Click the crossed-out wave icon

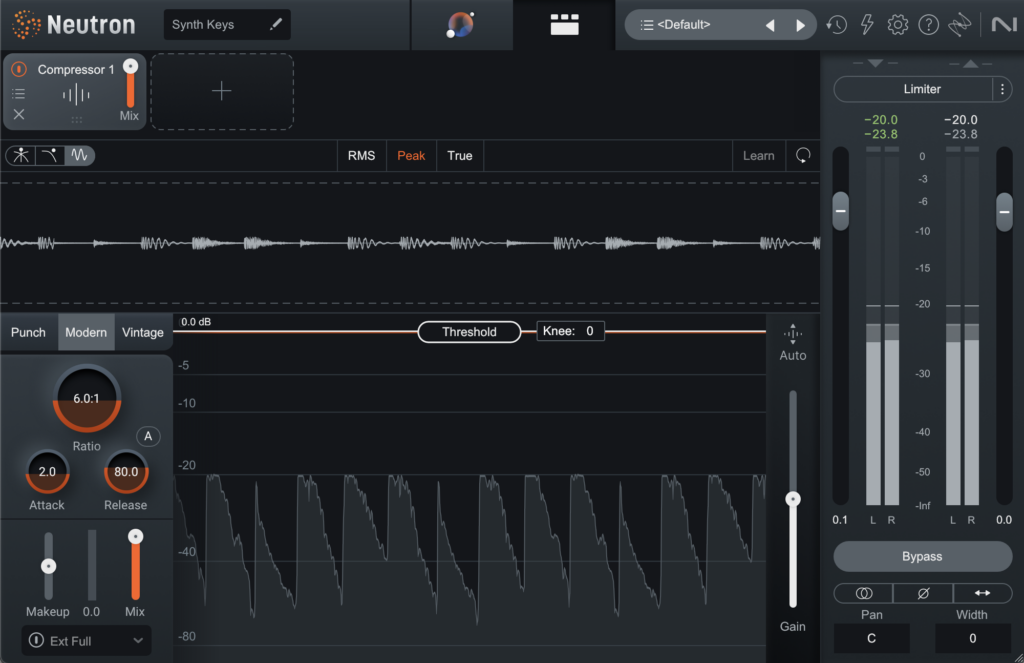(x=959, y=25)
